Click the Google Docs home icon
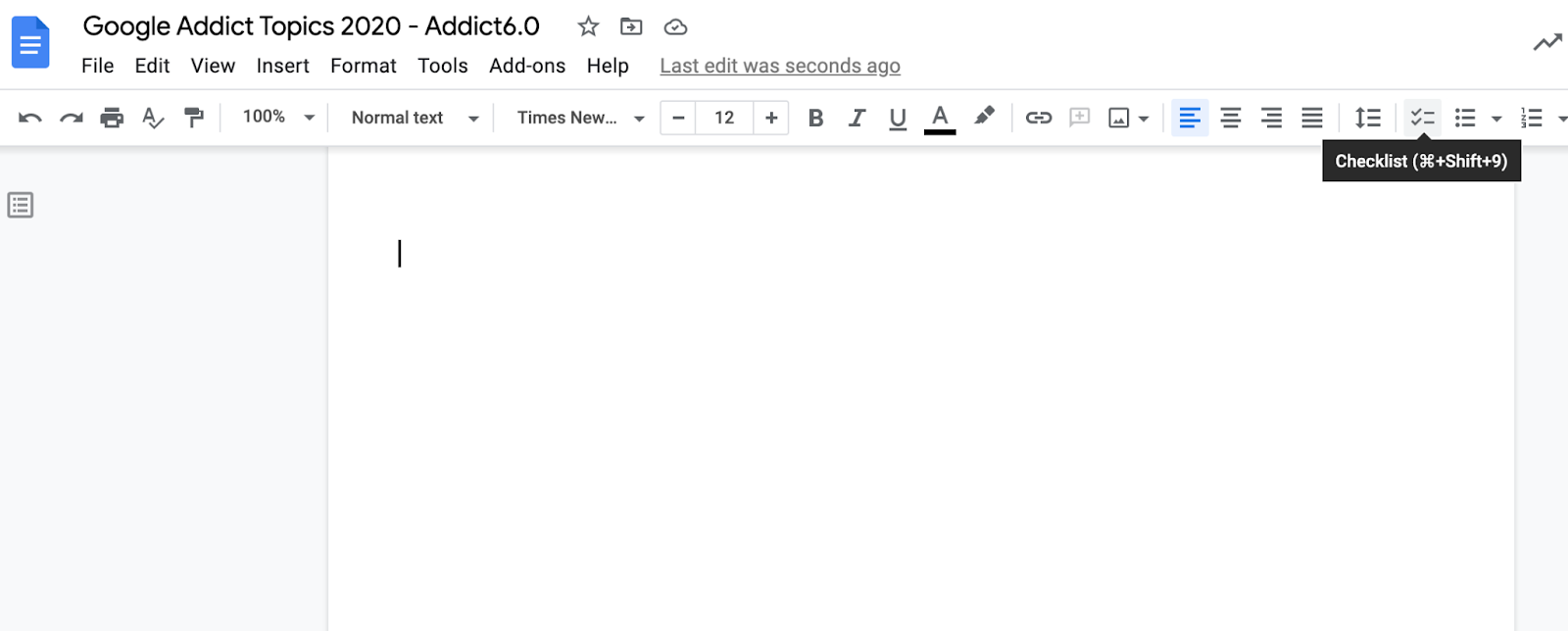The width and height of the screenshot is (1568, 631). tap(30, 42)
